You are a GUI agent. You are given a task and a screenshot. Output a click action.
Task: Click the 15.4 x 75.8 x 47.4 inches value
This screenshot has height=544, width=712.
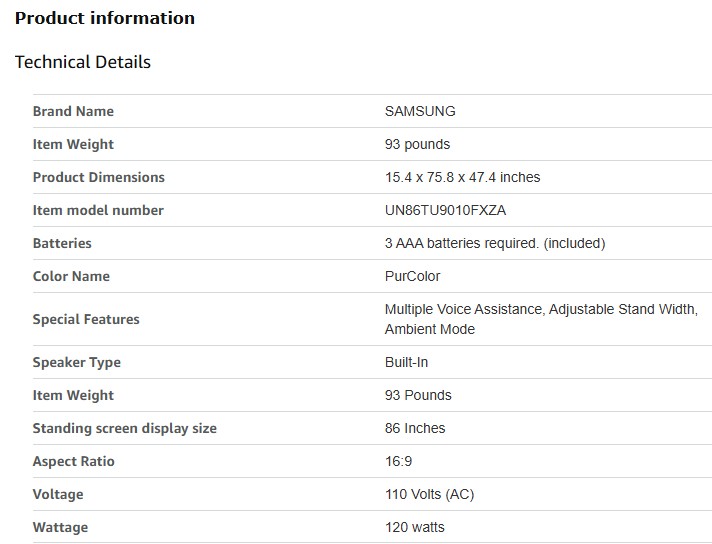click(462, 177)
